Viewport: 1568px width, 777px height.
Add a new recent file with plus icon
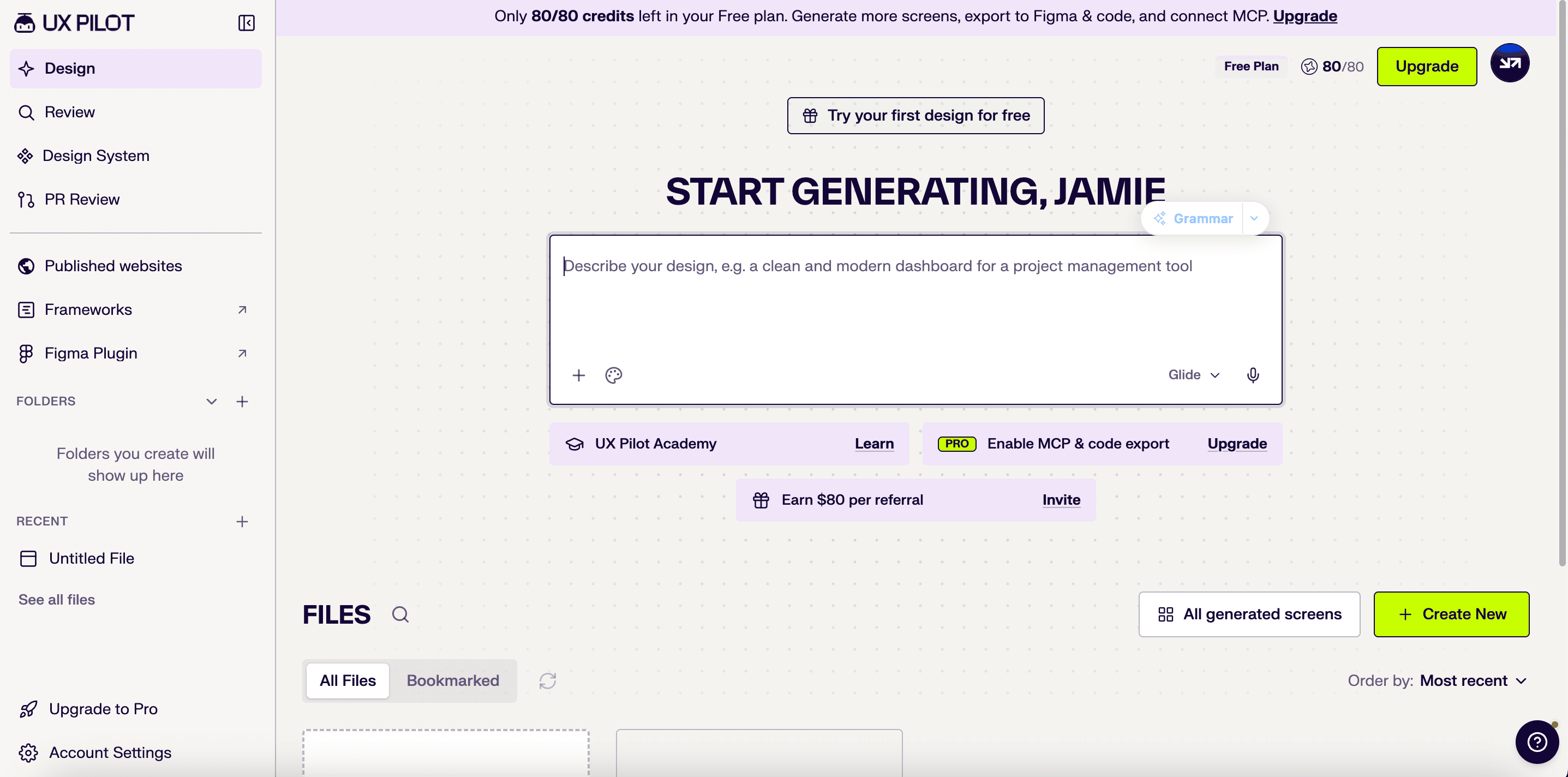click(x=242, y=521)
